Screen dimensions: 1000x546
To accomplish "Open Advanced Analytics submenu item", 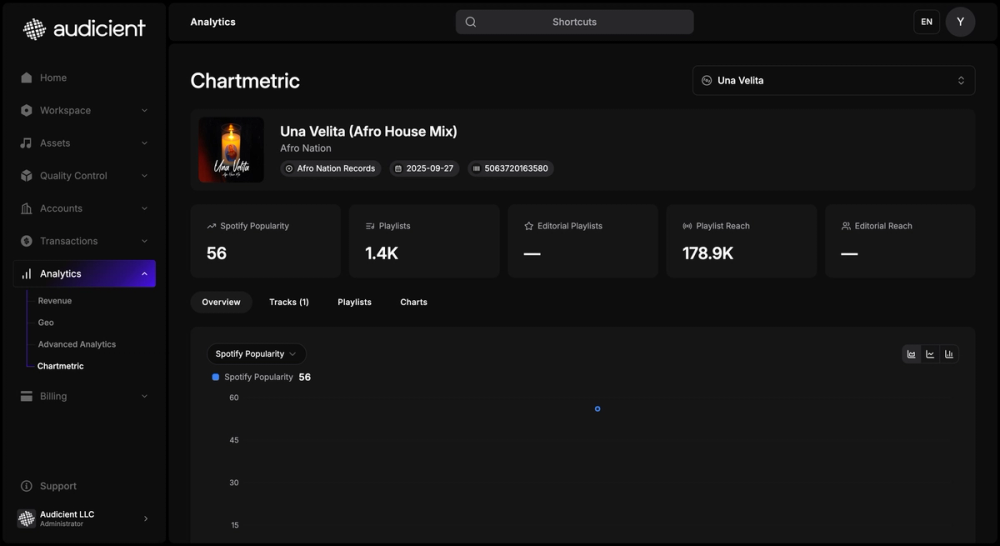I will [x=77, y=344].
